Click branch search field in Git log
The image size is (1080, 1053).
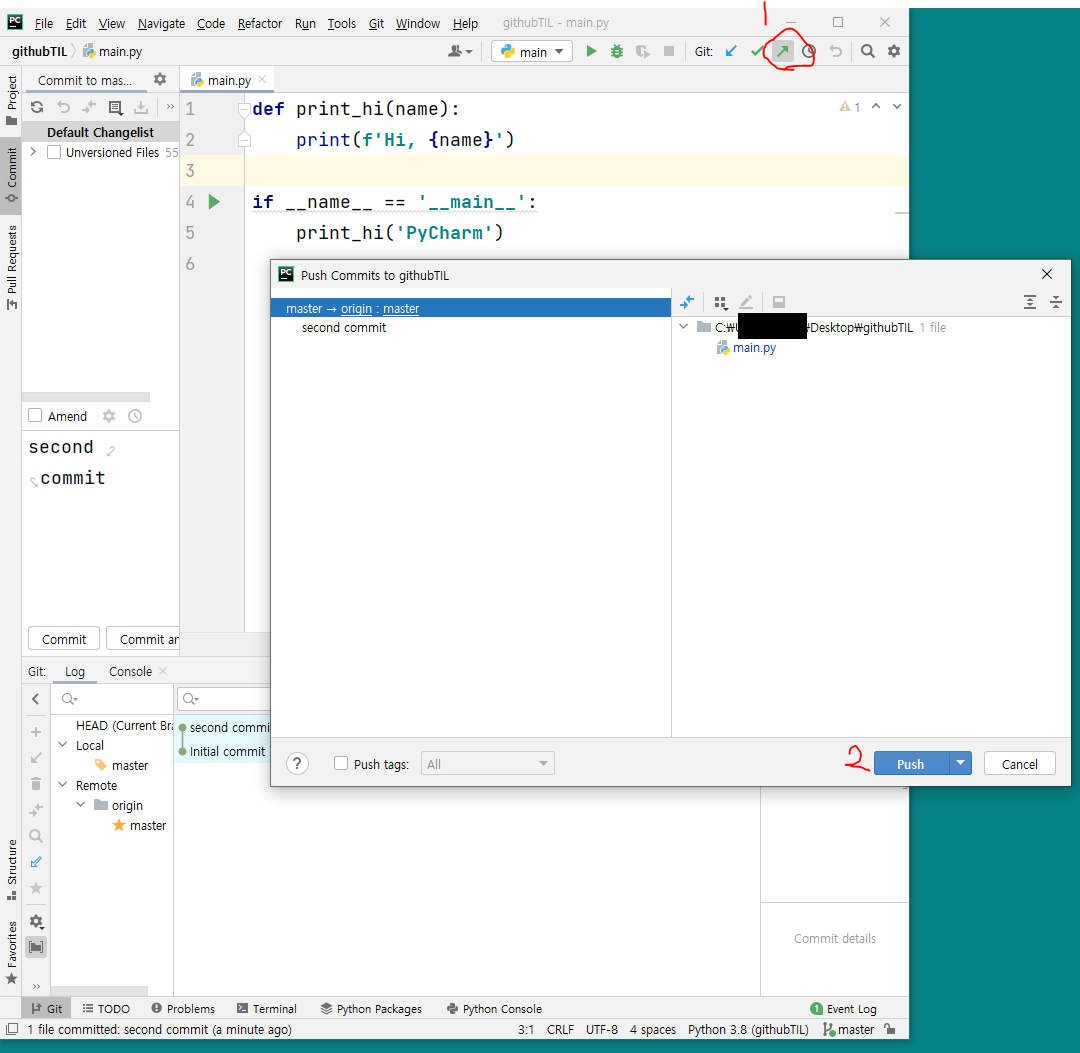(112, 699)
